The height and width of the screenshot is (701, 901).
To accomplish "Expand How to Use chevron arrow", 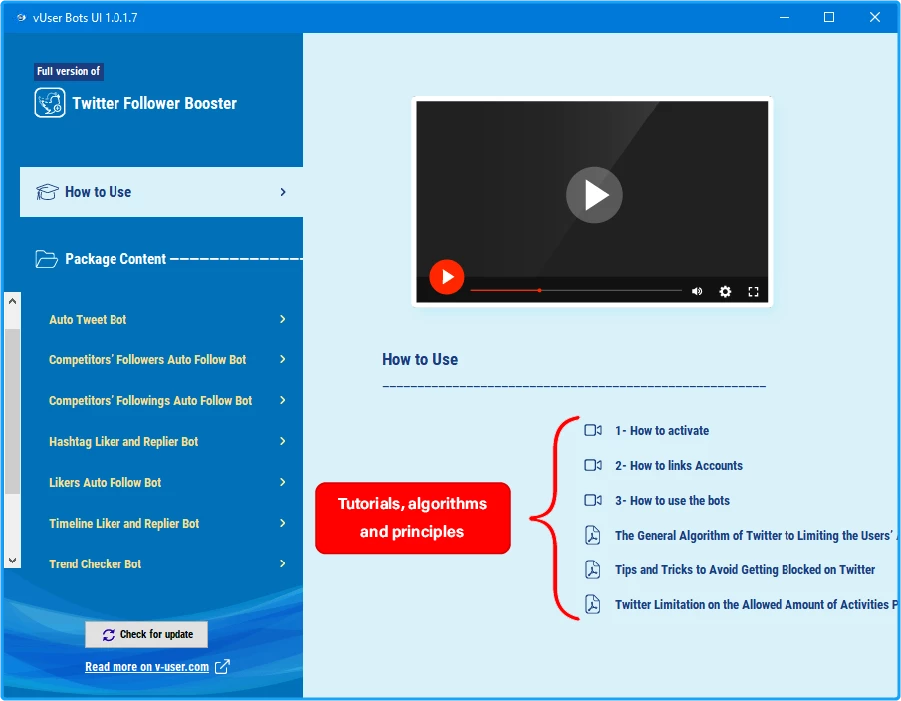I will pyautogui.click(x=283, y=192).
